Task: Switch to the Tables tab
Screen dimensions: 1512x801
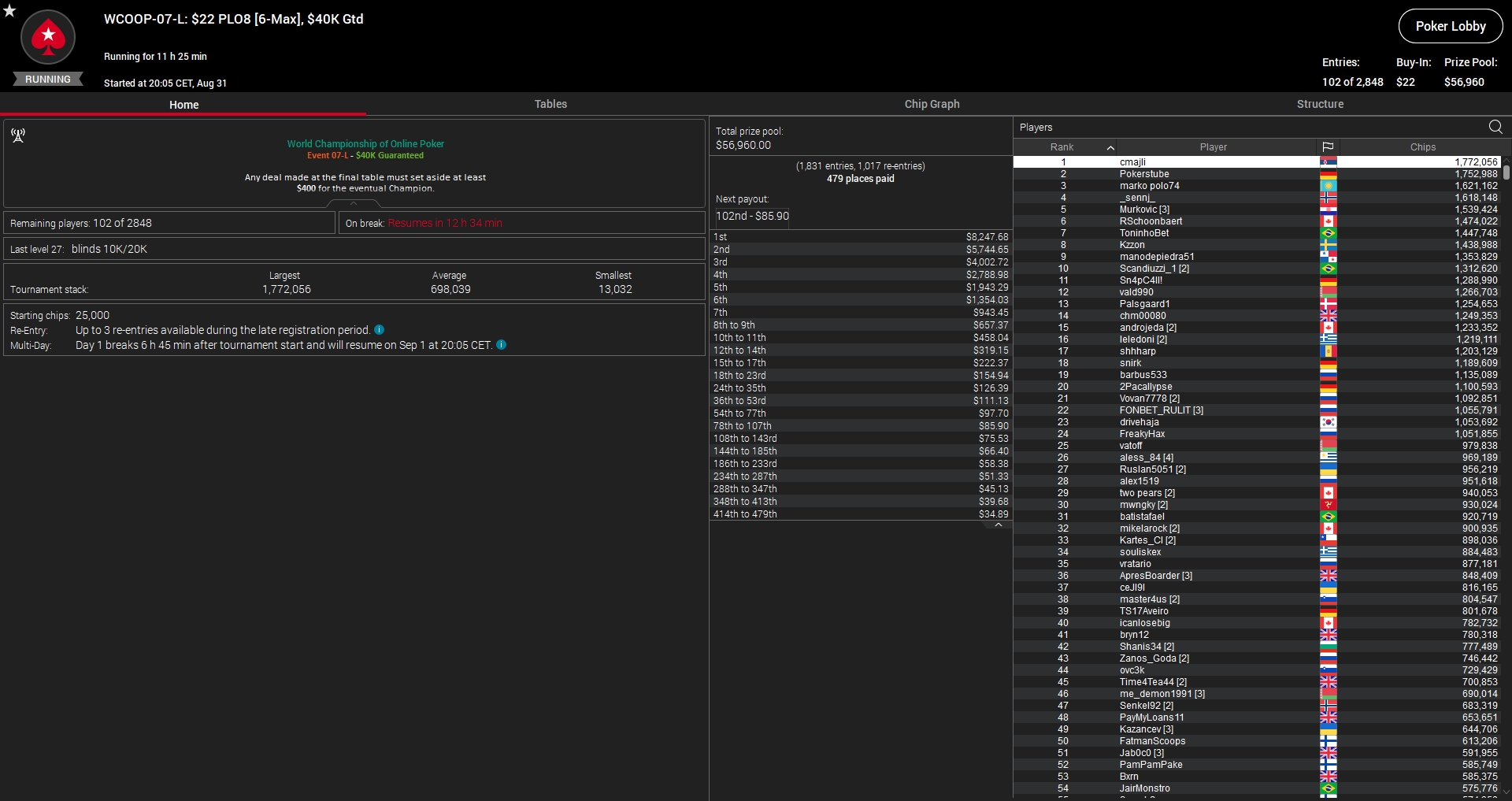Action: pos(550,104)
